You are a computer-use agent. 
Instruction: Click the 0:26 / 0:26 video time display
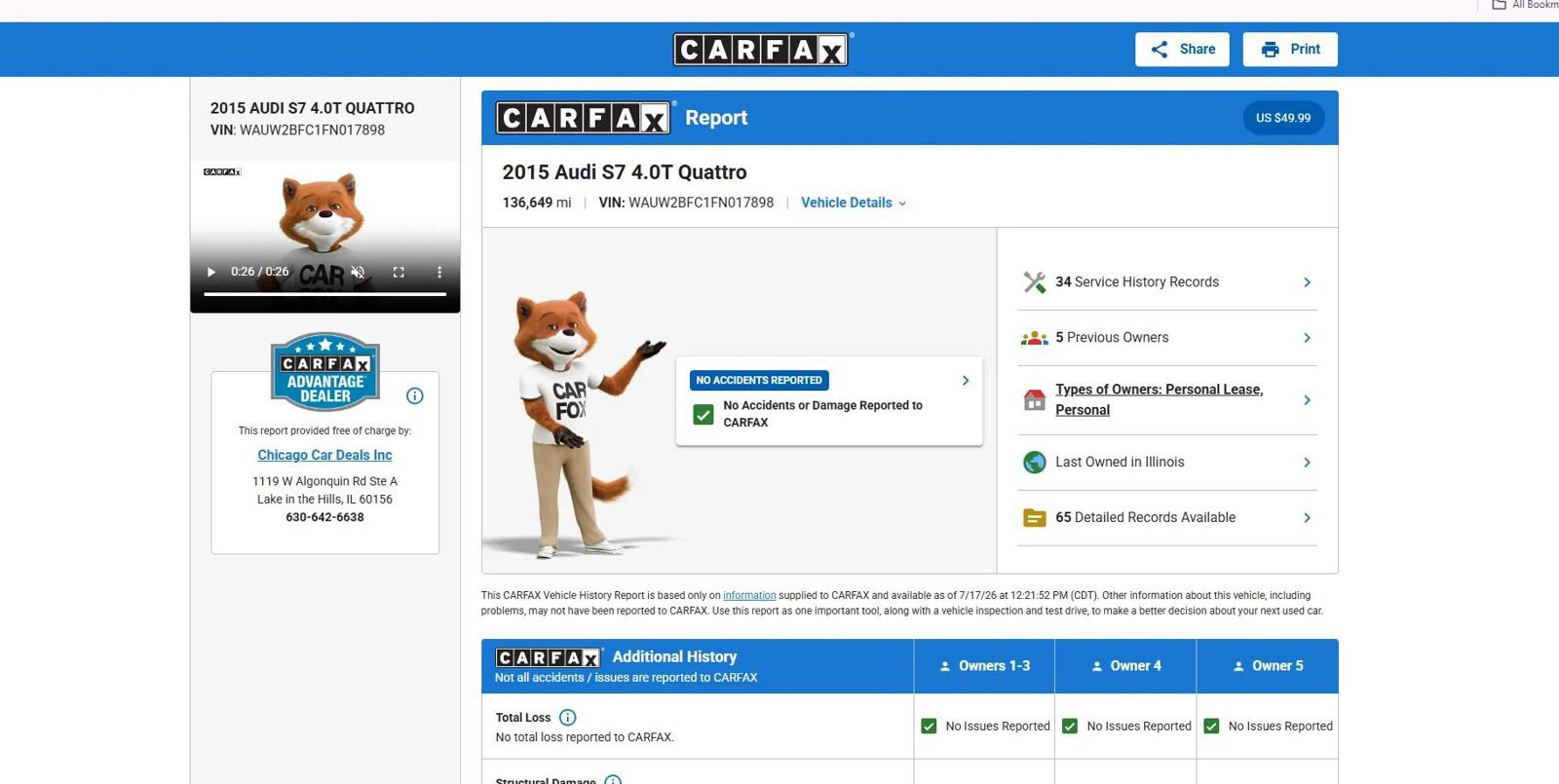pyautogui.click(x=260, y=272)
